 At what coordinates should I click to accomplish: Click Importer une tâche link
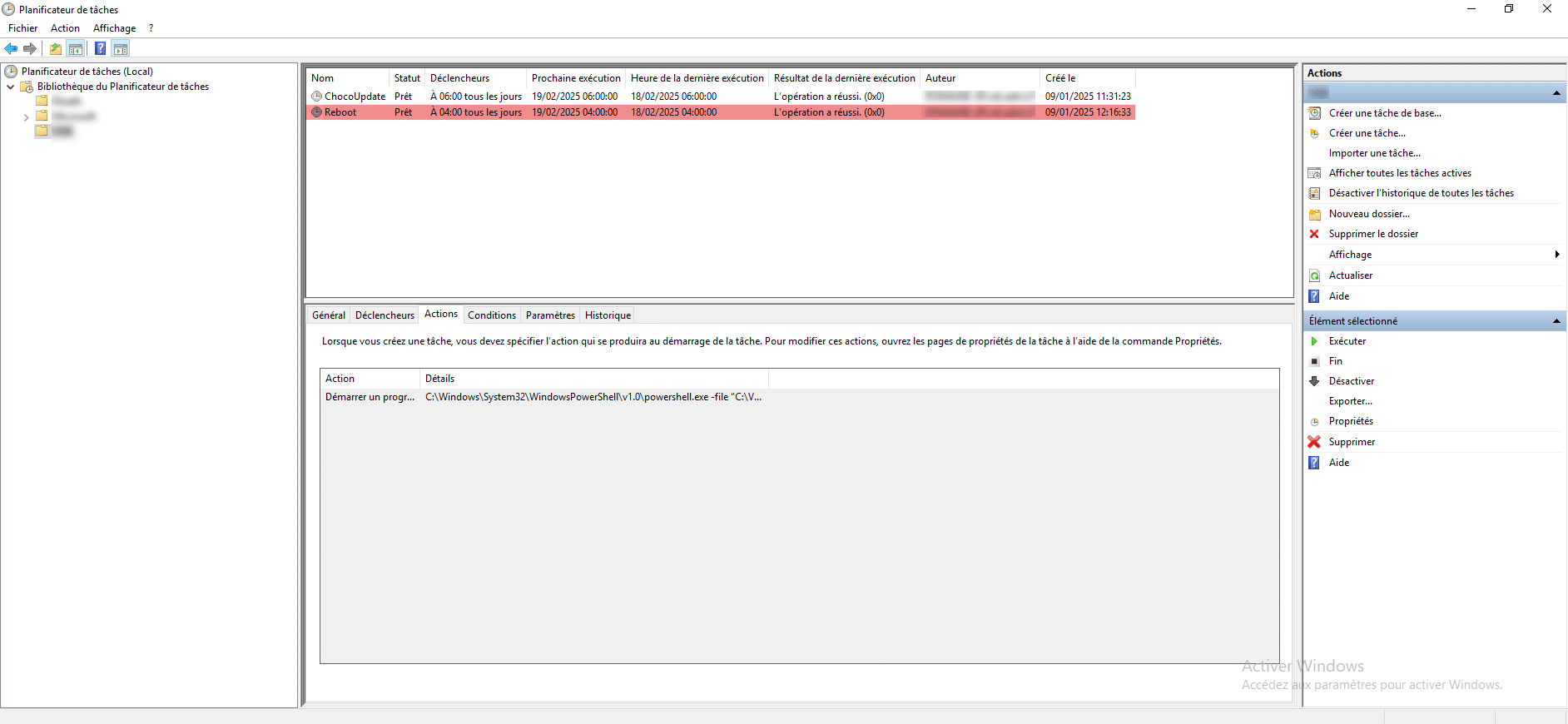pyautogui.click(x=1374, y=153)
